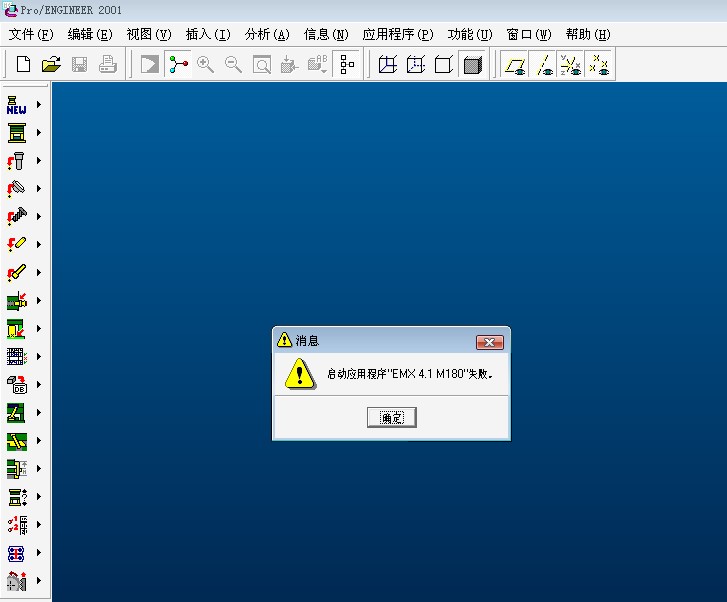Select Wireframe display mode
This screenshot has width=727, height=602.
pos(388,64)
